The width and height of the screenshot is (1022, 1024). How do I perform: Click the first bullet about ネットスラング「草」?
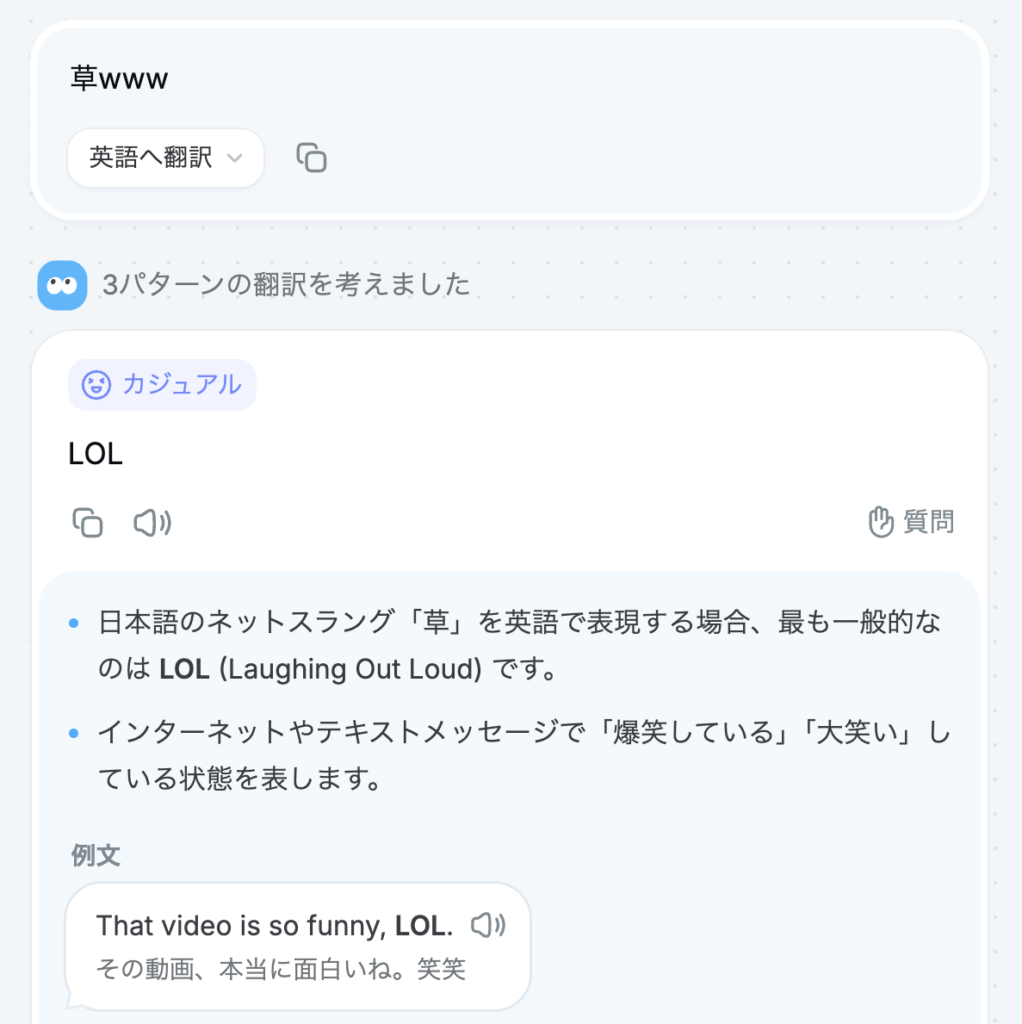coord(520,624)
